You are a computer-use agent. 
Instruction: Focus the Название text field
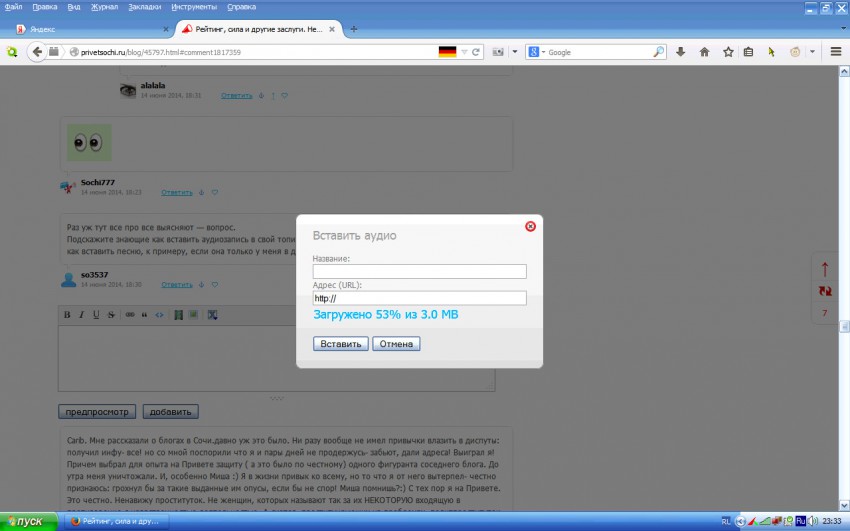pos(419,271)
